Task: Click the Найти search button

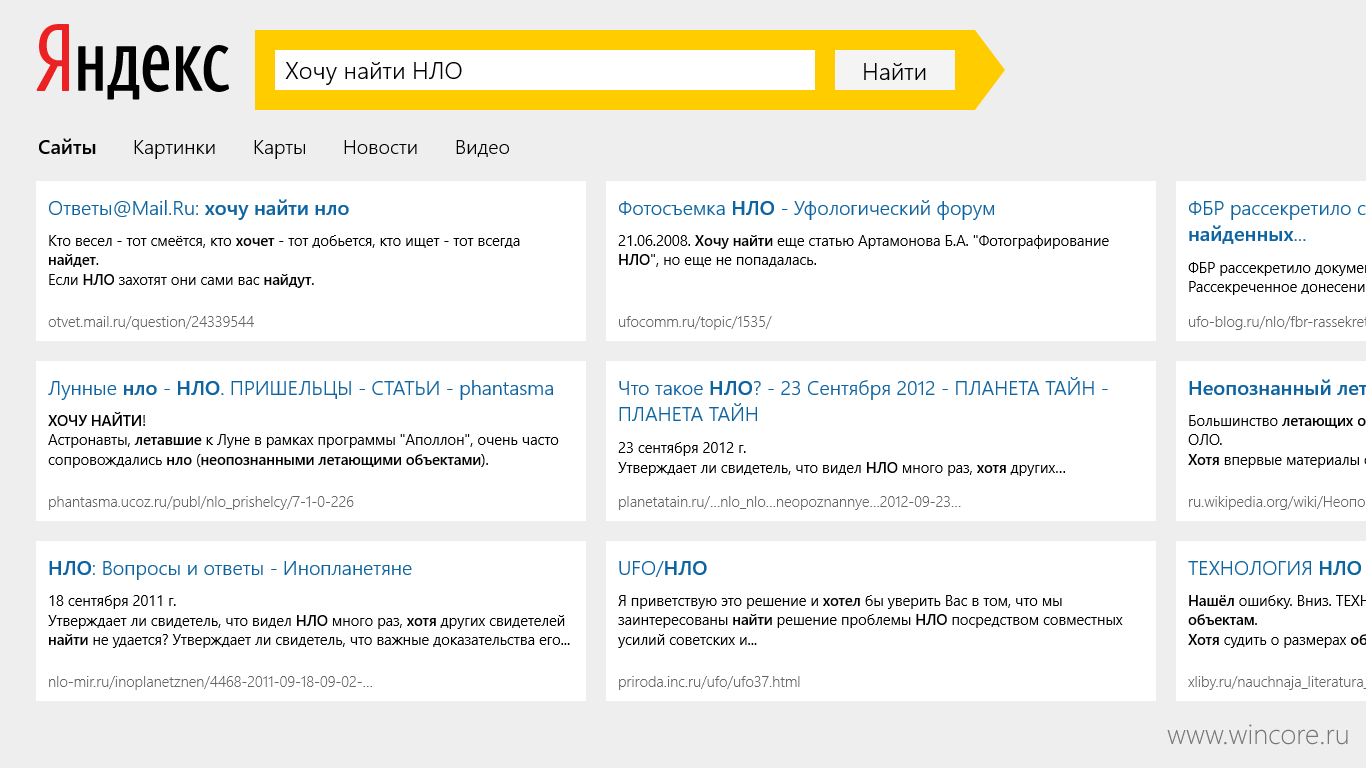Action: 895,70
